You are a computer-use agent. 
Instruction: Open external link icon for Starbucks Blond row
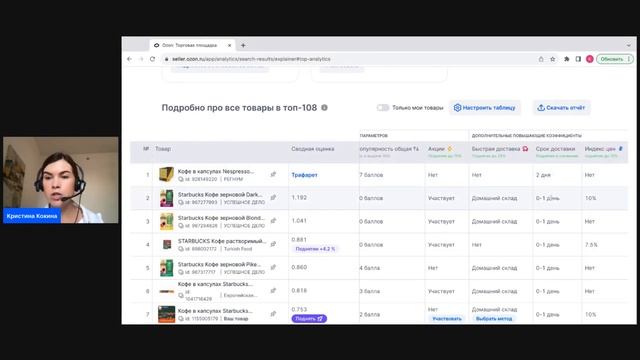tap(273, 221)
